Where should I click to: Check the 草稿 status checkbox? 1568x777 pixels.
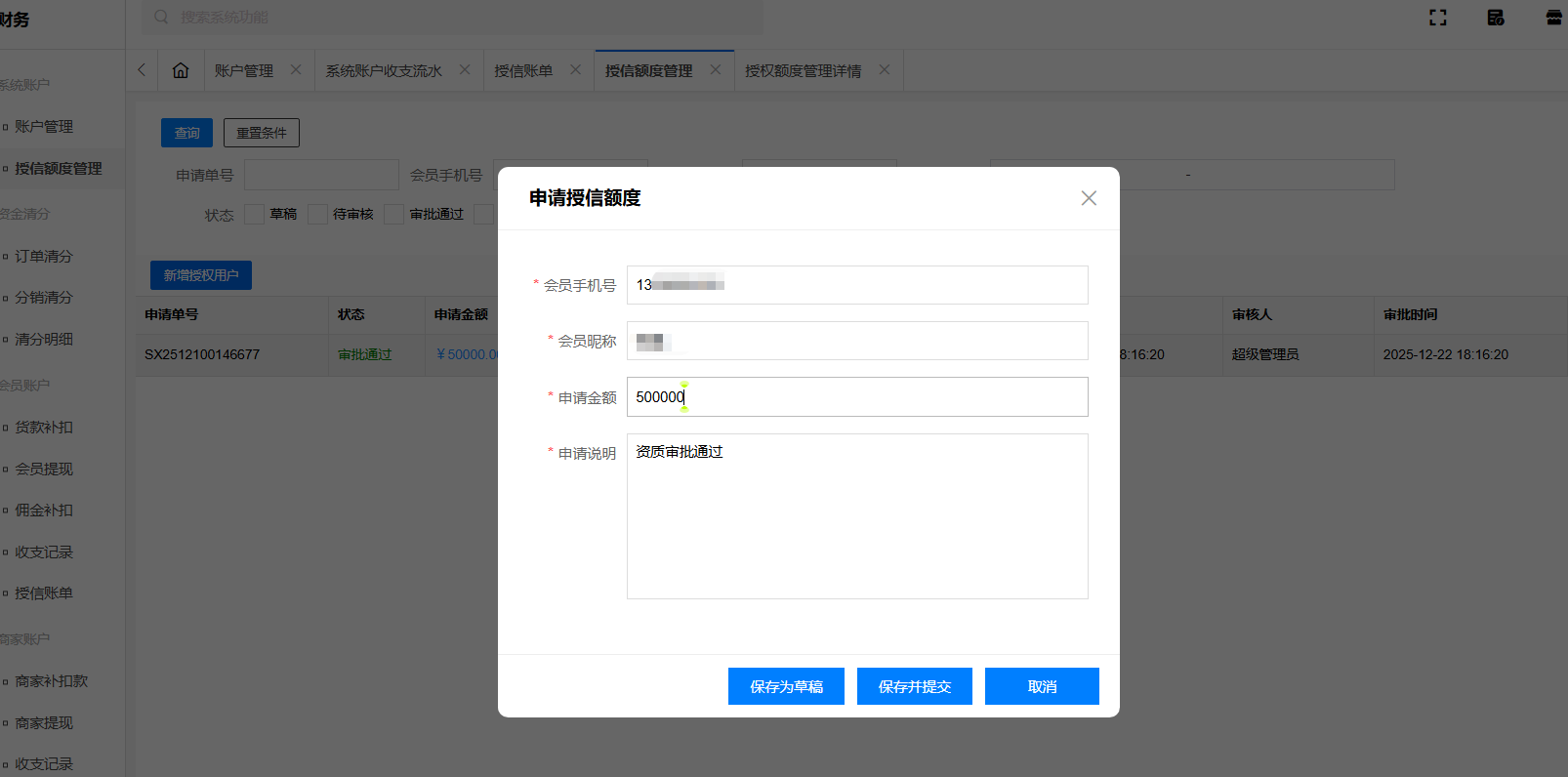(x=254, y=215)
